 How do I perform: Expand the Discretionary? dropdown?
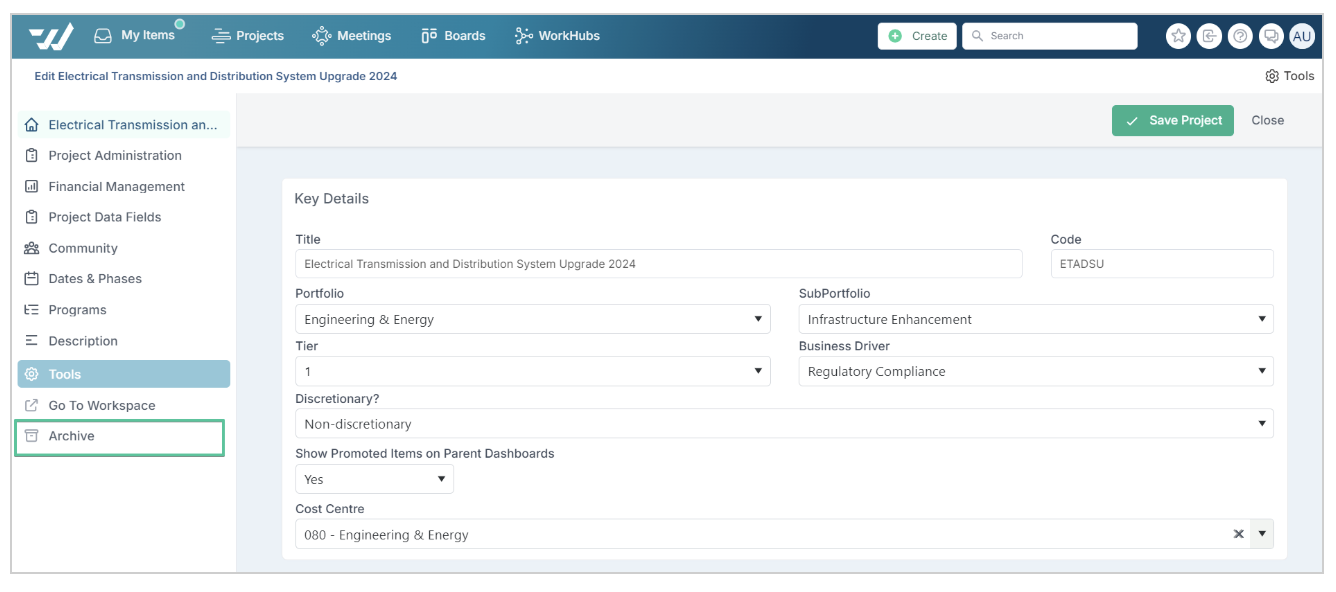784,424
